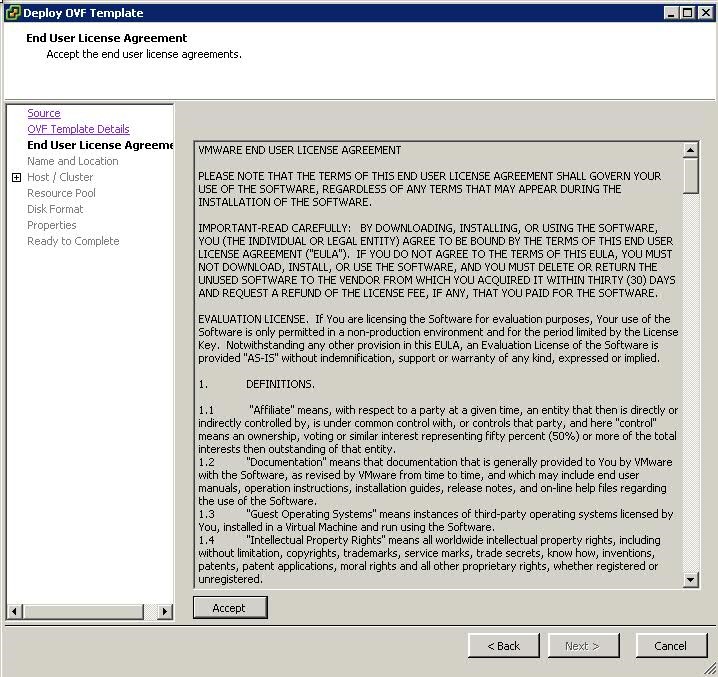Click the step list horizontal scrollbar thumb

pyautogui.click(x=83, y=611)
